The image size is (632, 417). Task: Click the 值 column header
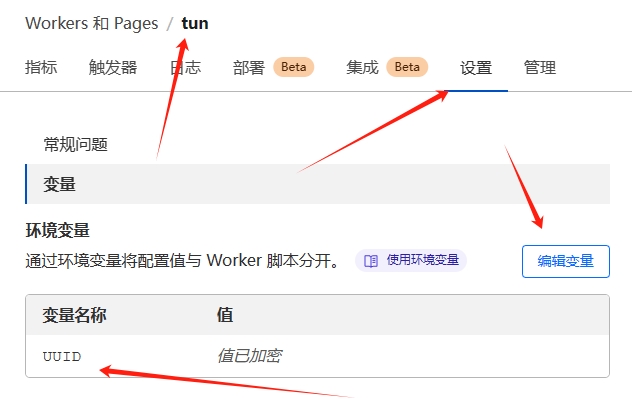(x=225, y=315)
